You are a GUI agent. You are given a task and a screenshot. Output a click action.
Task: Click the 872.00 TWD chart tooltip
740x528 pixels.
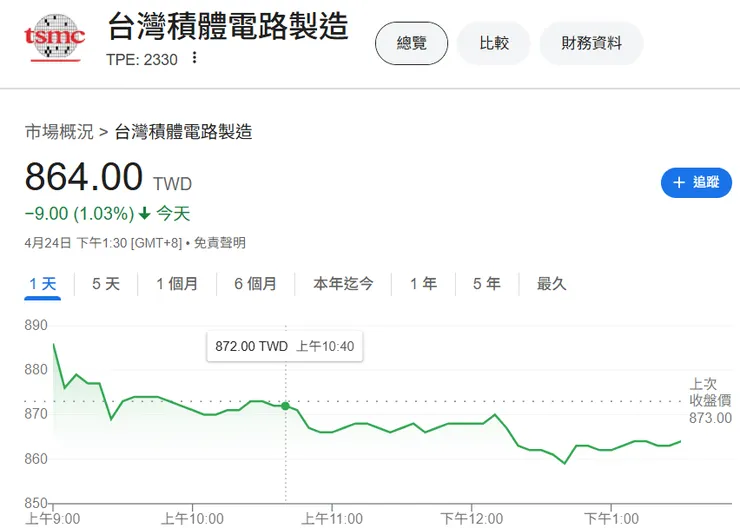[x=285, y=346]
